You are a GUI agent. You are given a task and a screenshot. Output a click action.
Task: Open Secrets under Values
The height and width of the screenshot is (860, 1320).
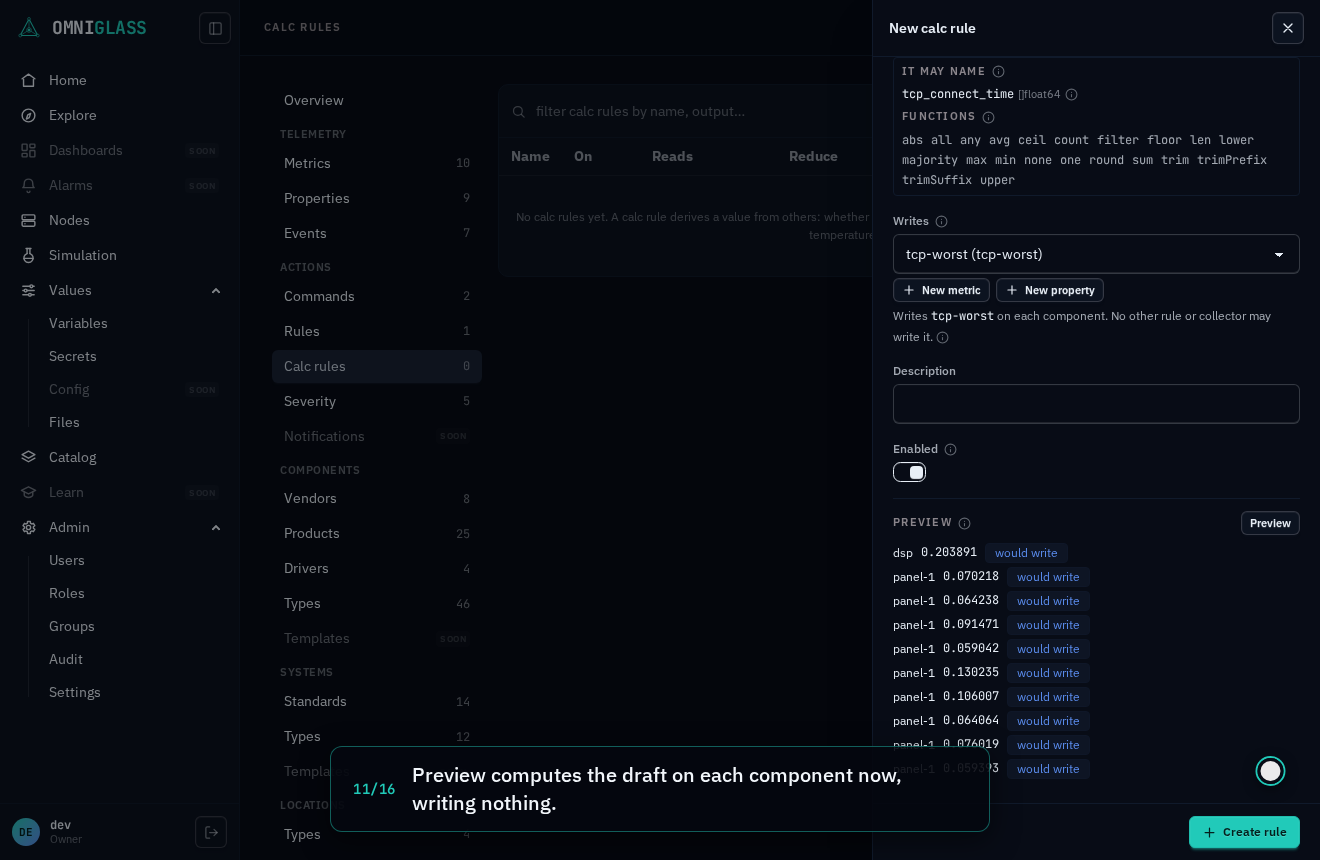click(x=73, y=356)
